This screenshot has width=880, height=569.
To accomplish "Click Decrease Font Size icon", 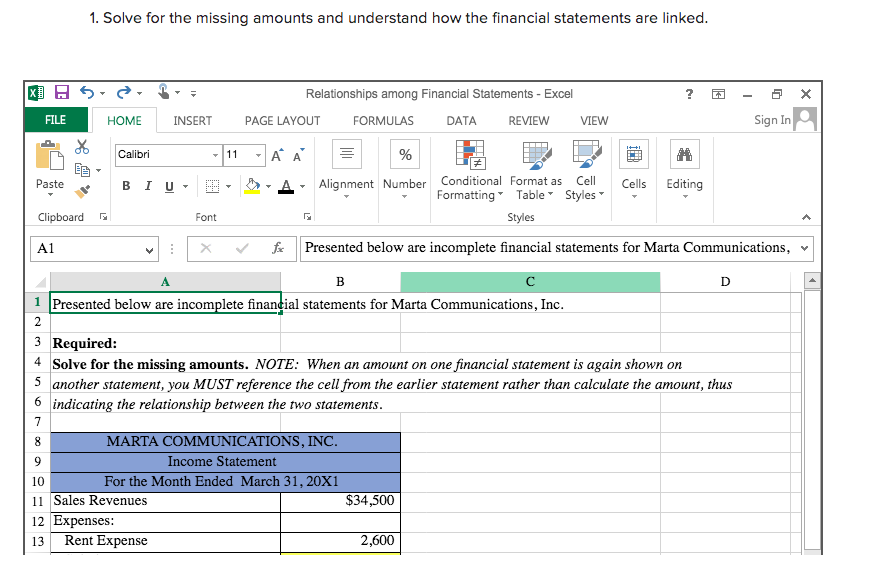I will click(299, 155).
